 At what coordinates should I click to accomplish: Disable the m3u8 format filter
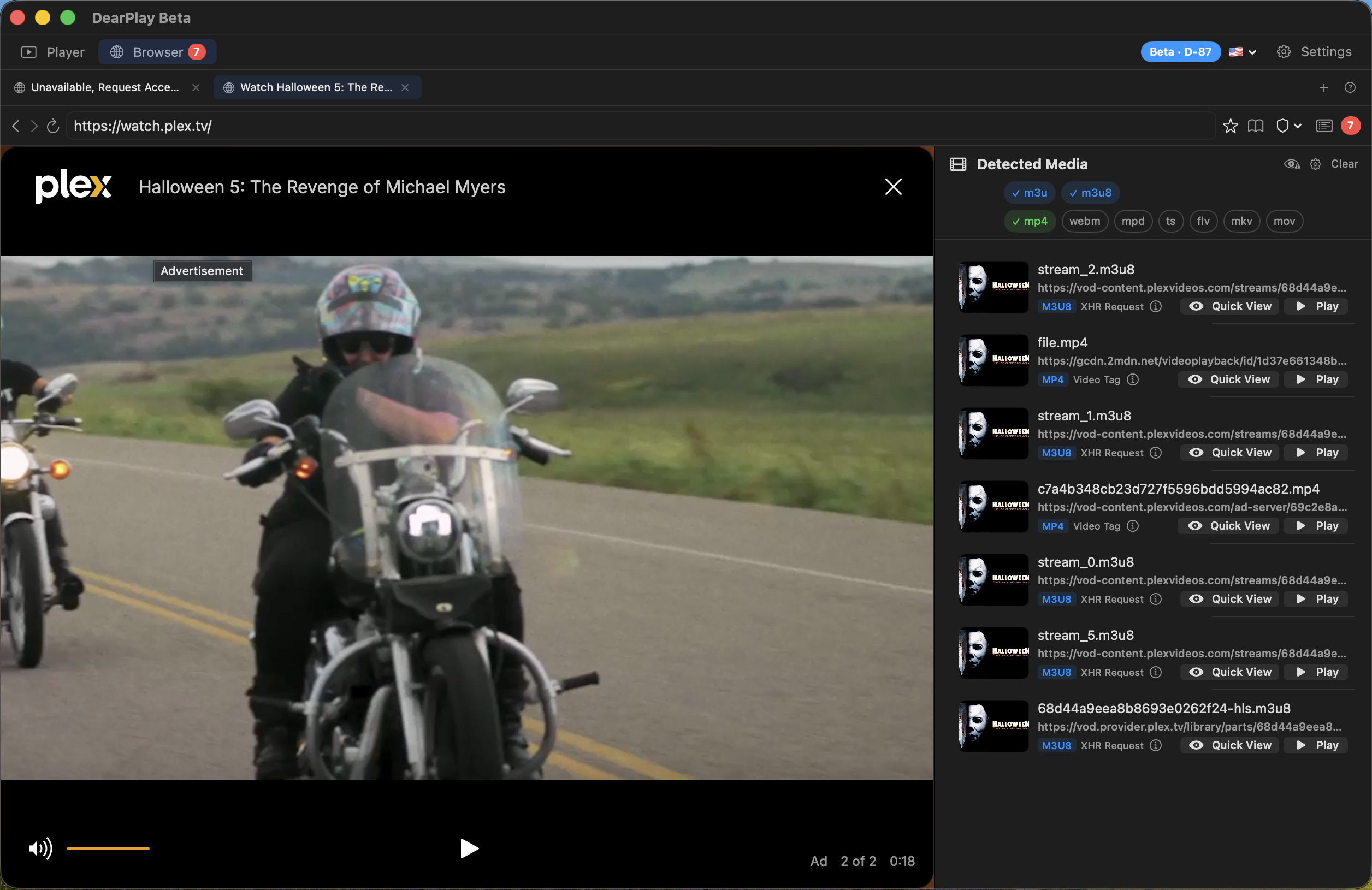(1091, 193)
